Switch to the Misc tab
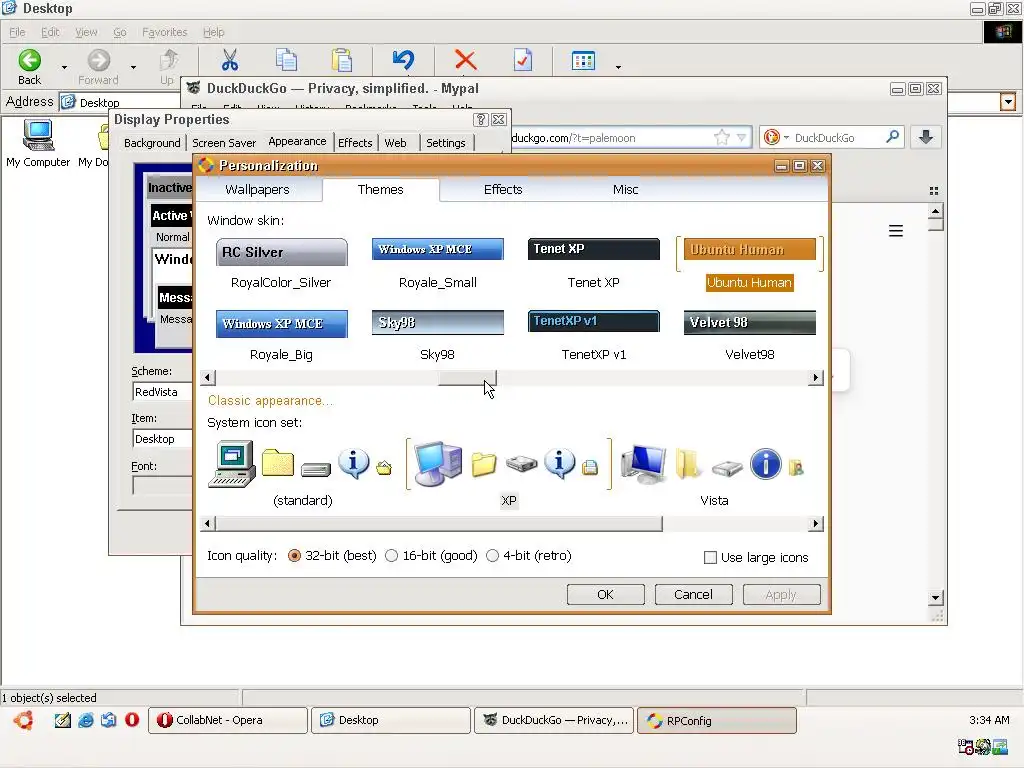Screen dimensions: 1024x768 point(625,189)
